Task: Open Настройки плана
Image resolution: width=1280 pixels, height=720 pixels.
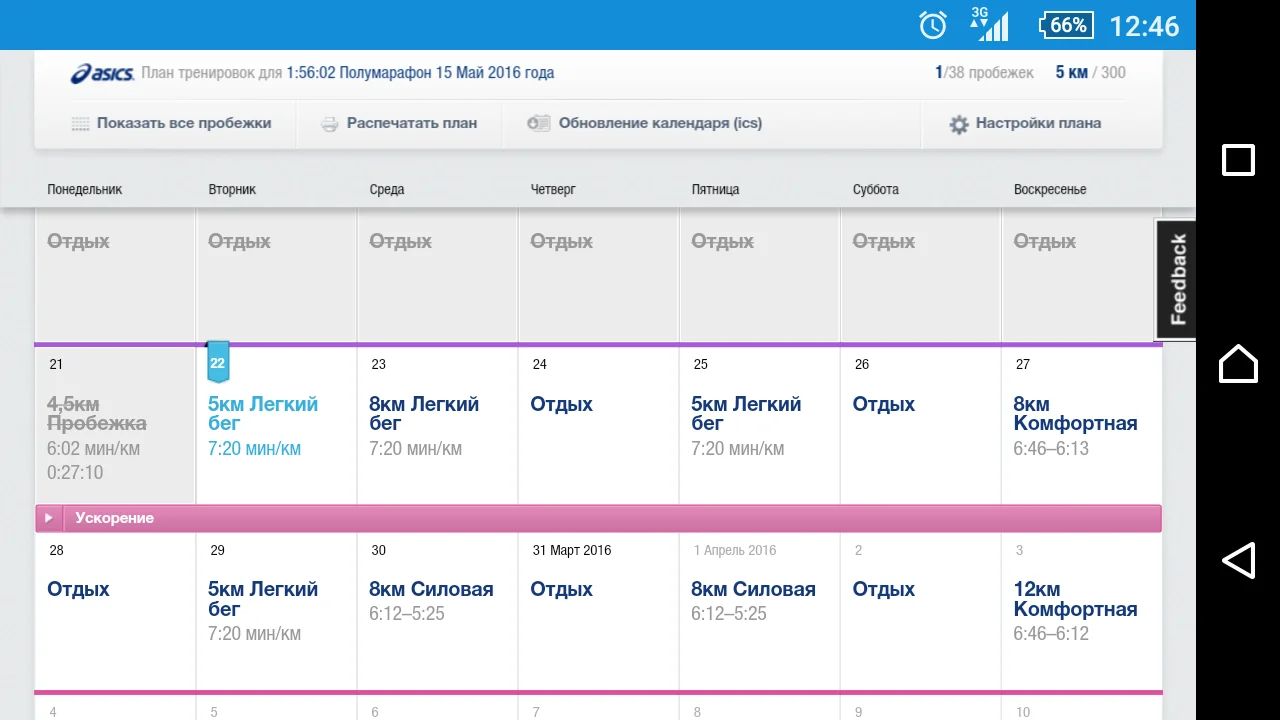Action: click(x=1038, y=124)
